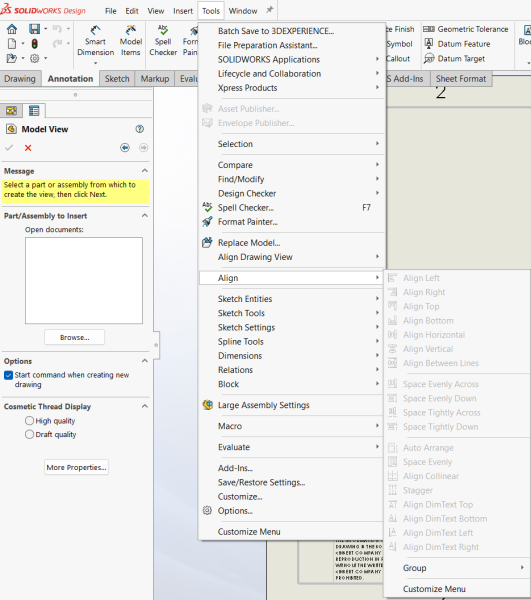
Task: Expand Sketch Entities submenu
Action: pos(292,299)
